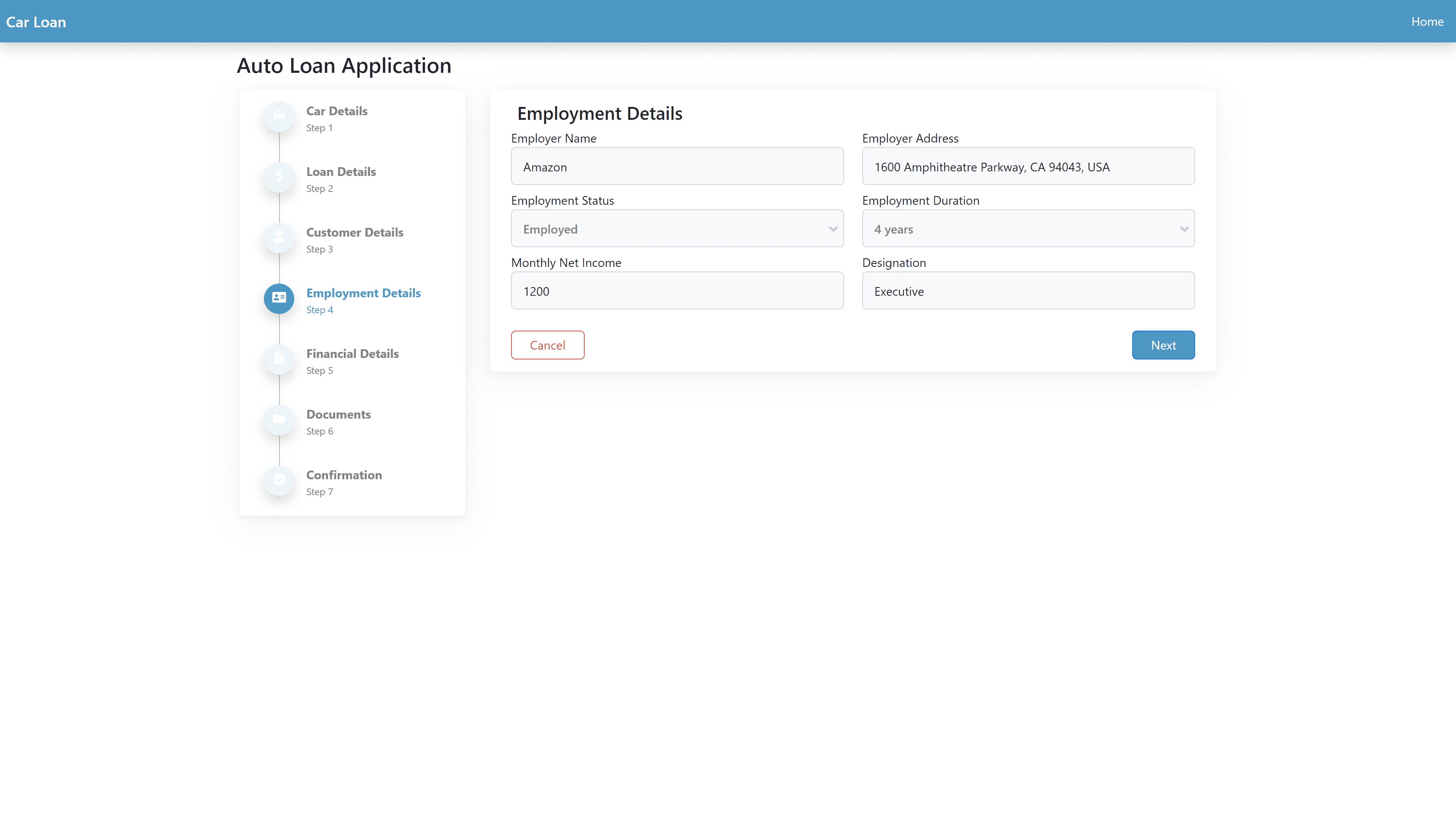The height and width of the screenshot is (819, 1456).
Task: Click the 'Monthly Net Income' label
Action: (566, 263)
